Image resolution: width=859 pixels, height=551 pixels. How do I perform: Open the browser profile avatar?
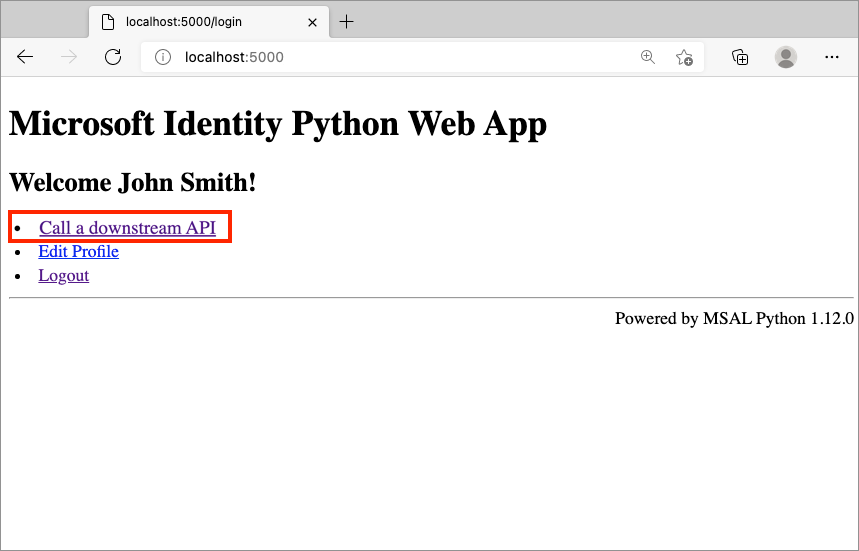(x=786, y=57)
